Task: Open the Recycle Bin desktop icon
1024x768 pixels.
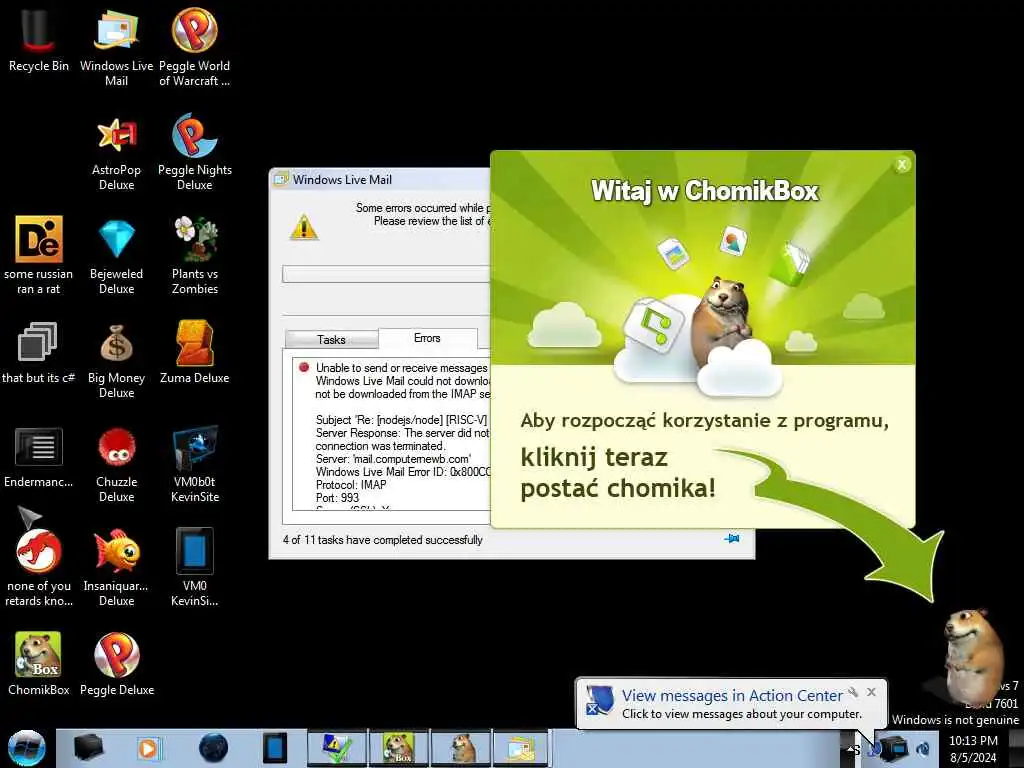Action: [38, 40]
